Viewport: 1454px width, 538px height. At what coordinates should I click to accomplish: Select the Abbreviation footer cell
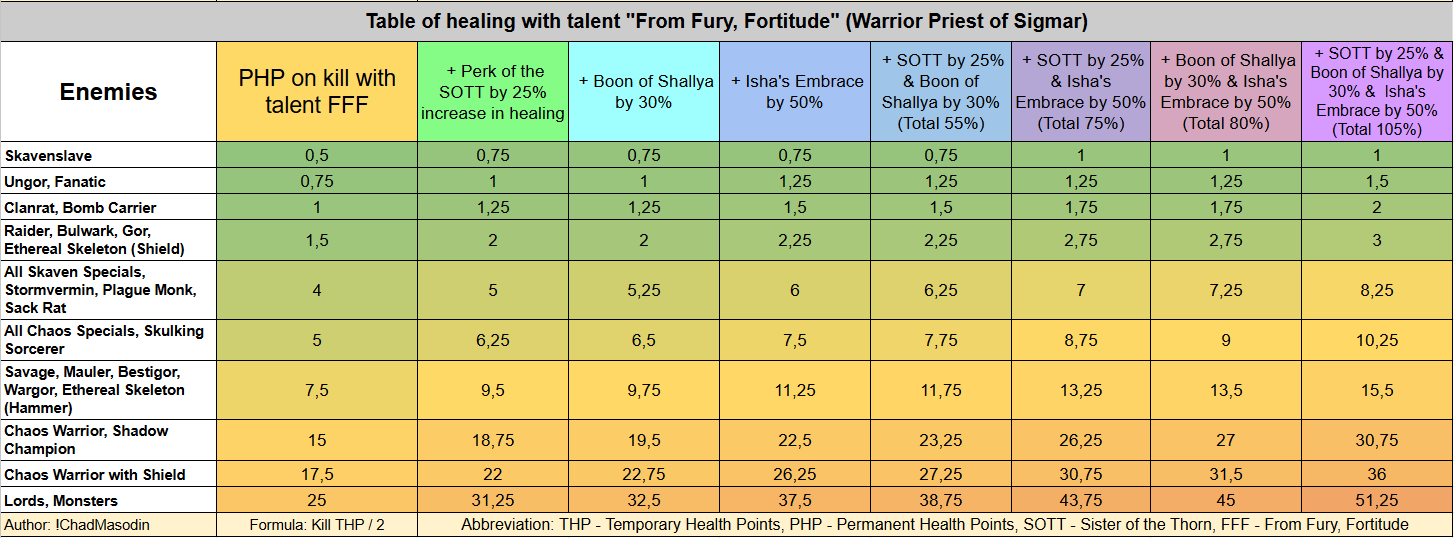[934, 525]
